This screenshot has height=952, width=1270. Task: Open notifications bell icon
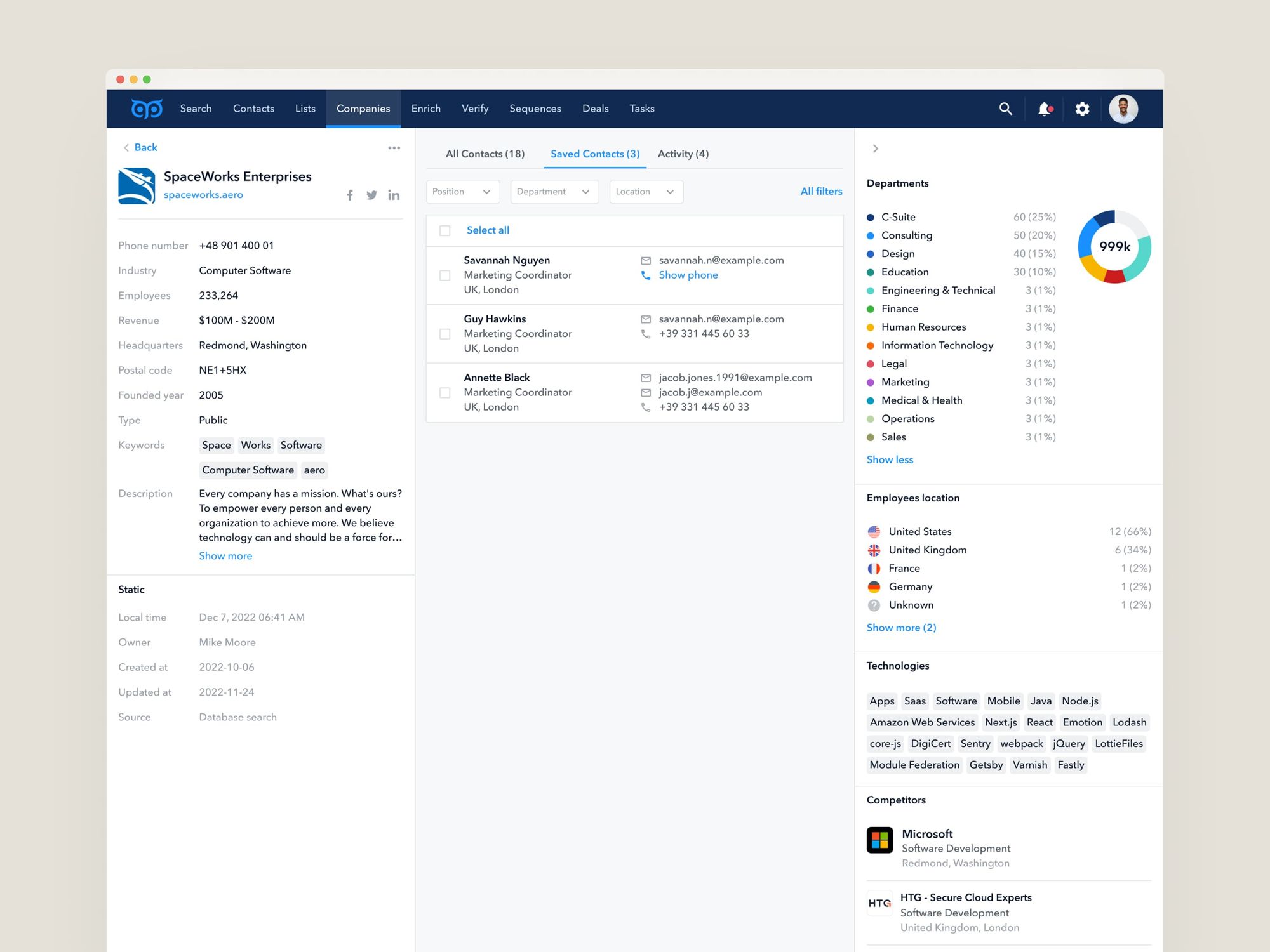[x=1045, y=109]
